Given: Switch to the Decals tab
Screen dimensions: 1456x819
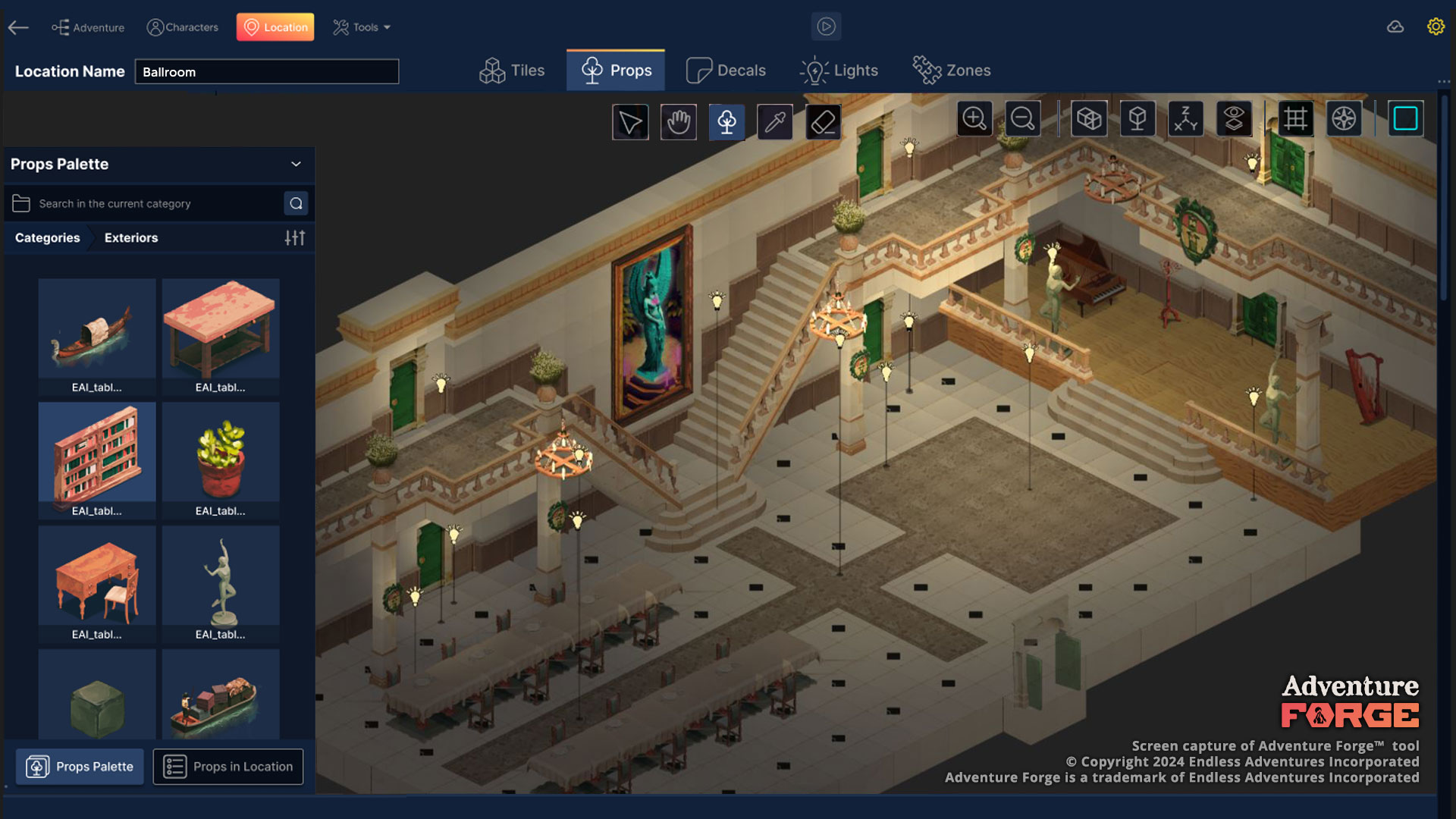Looking at the screenshot, I should tap(726, 71).
